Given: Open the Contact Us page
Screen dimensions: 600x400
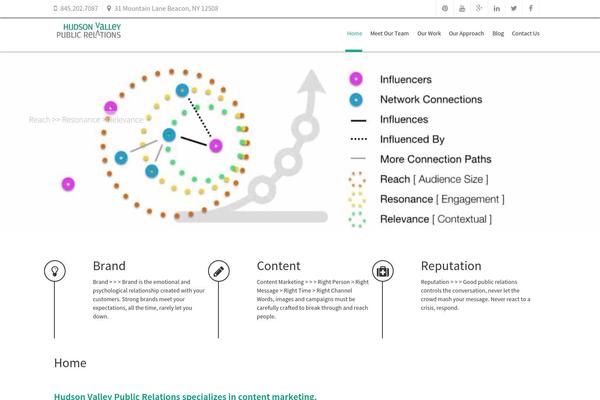Looking at the screenshot, I should click(x=525, y=34).
